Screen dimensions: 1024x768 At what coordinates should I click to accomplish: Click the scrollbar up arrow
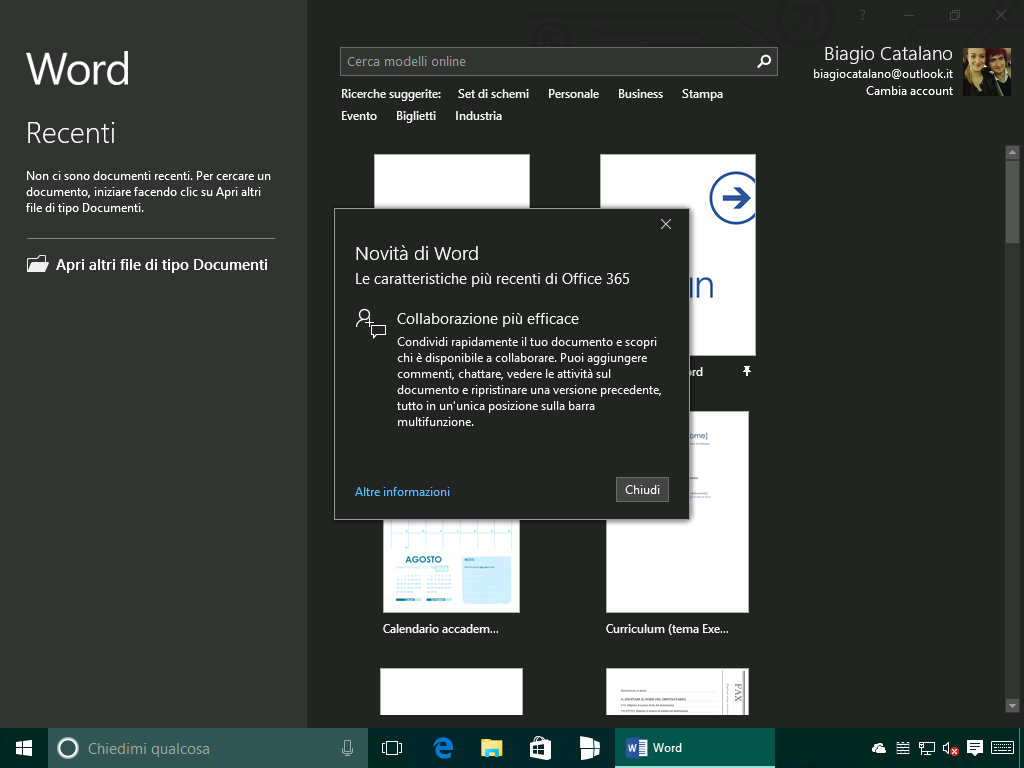[1012, 152]
